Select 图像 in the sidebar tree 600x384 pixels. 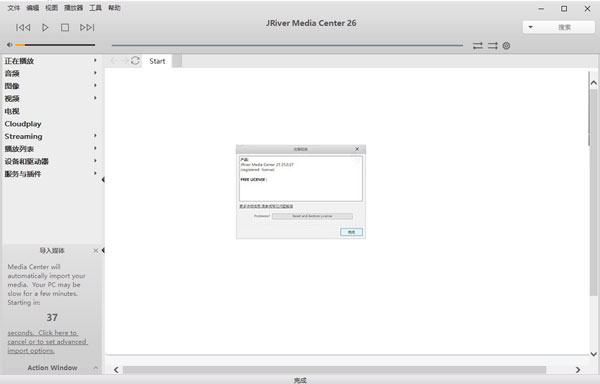coord(12,86)
